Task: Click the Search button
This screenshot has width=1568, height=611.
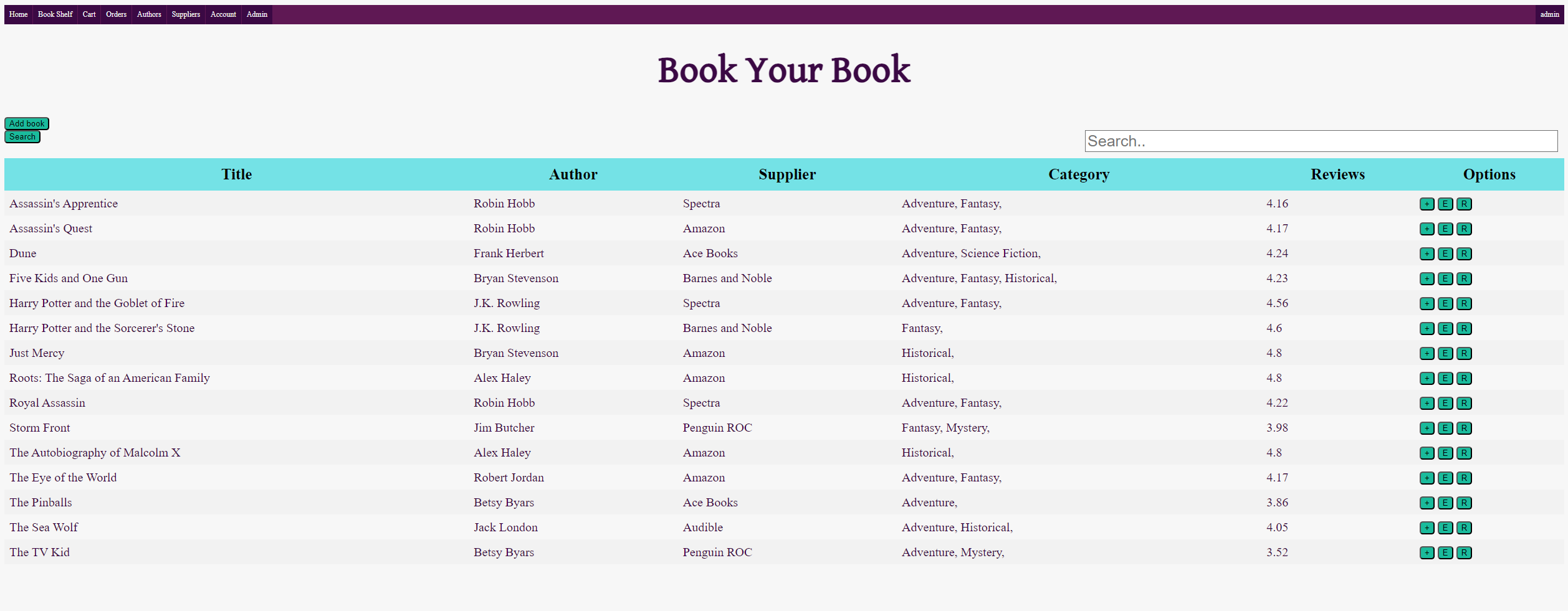Action: (x=22, y=136)
